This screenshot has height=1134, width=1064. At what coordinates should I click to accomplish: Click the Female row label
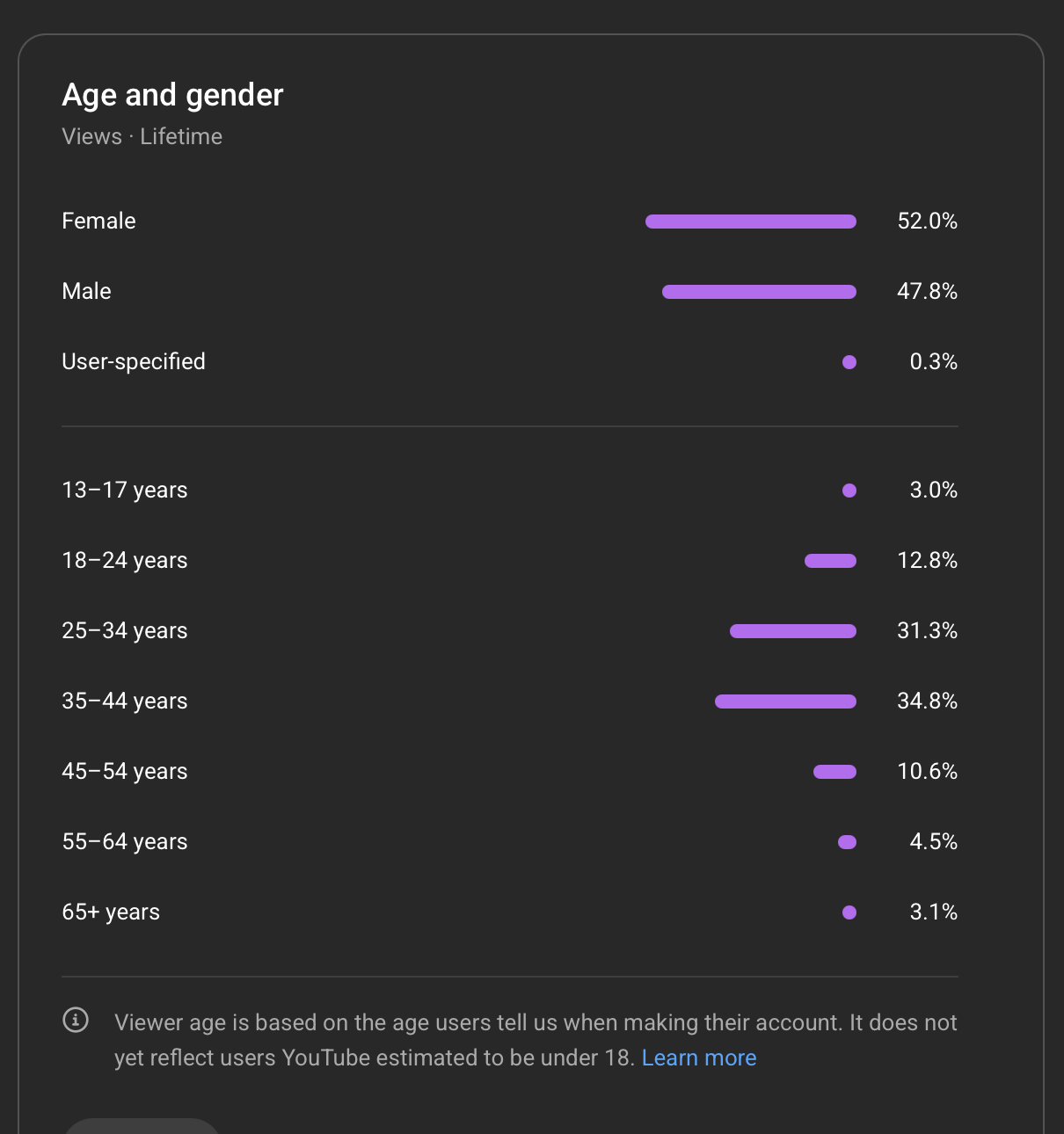coord(98,221)
